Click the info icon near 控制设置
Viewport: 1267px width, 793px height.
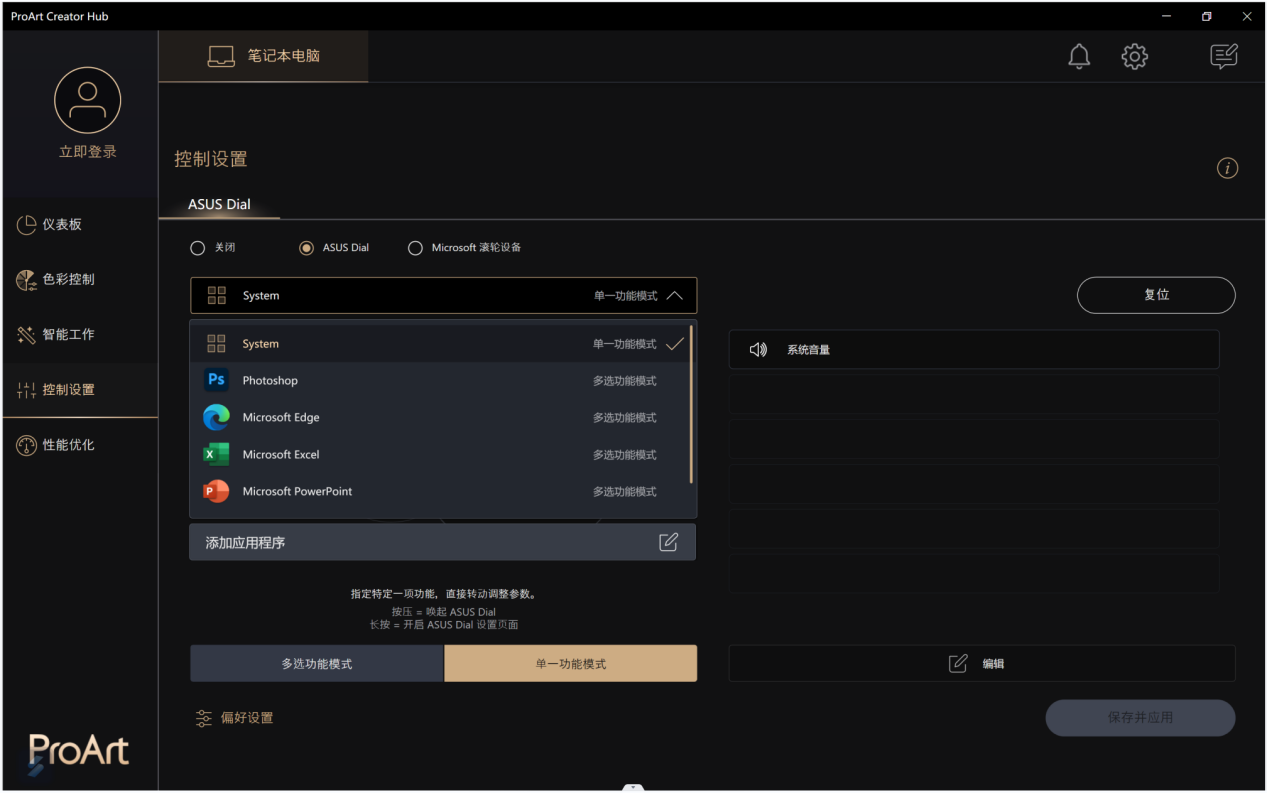[x=1227, y=168]
